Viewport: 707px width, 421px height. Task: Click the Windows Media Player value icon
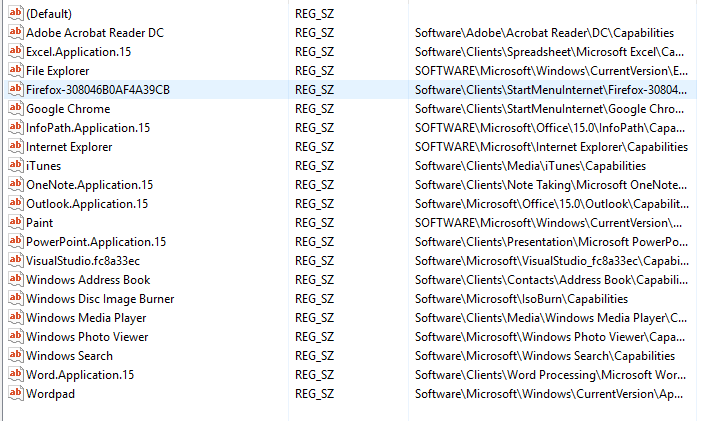[15, 317]
